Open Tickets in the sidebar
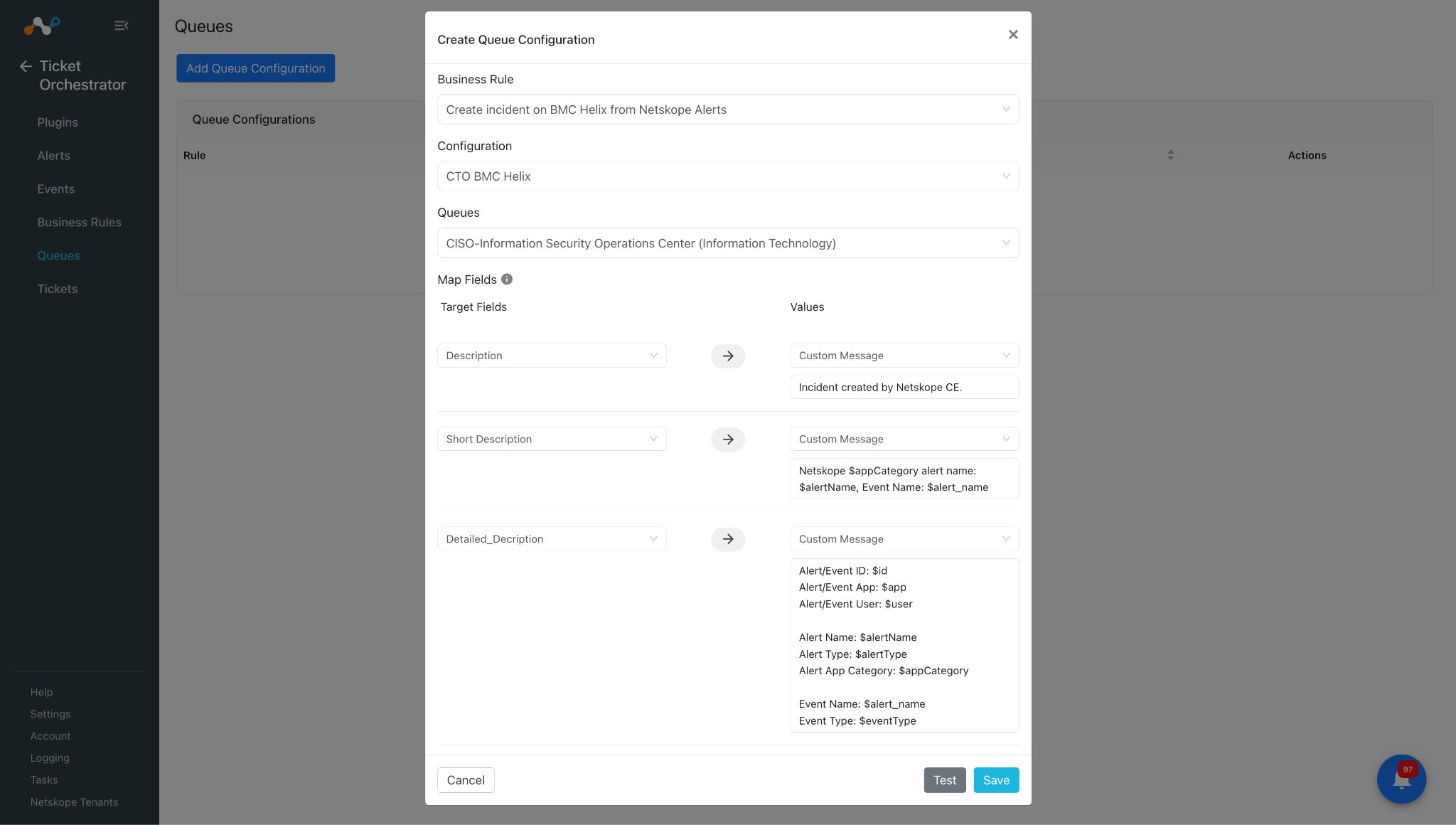The width and height of the screenshot is (1456, 825). point(58,289)
